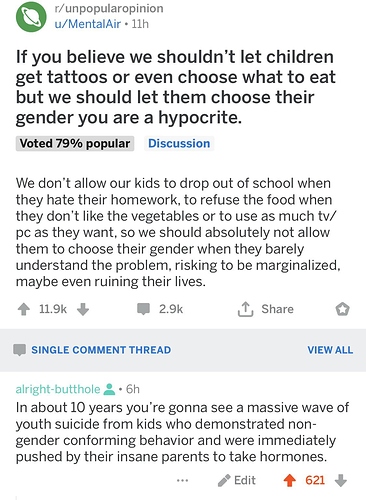Downvote the main post

(x=83, y=309)
